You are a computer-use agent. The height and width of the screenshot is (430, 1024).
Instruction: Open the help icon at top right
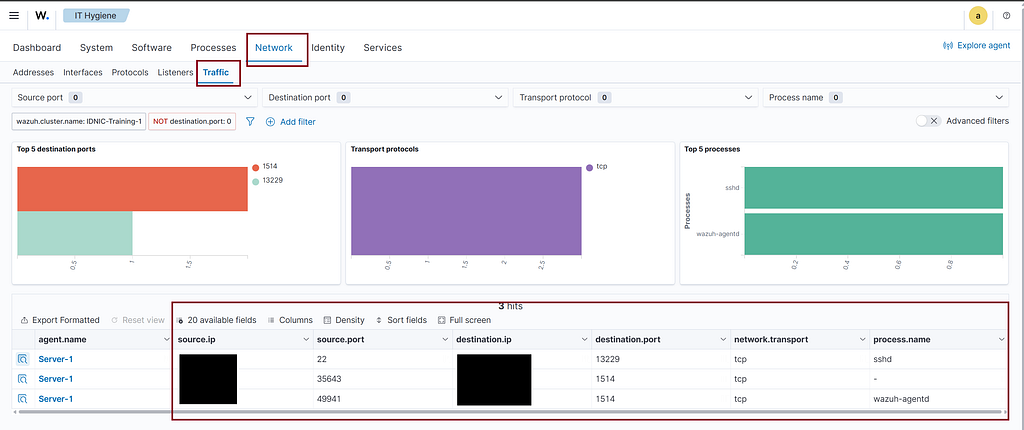[1006, 16]
